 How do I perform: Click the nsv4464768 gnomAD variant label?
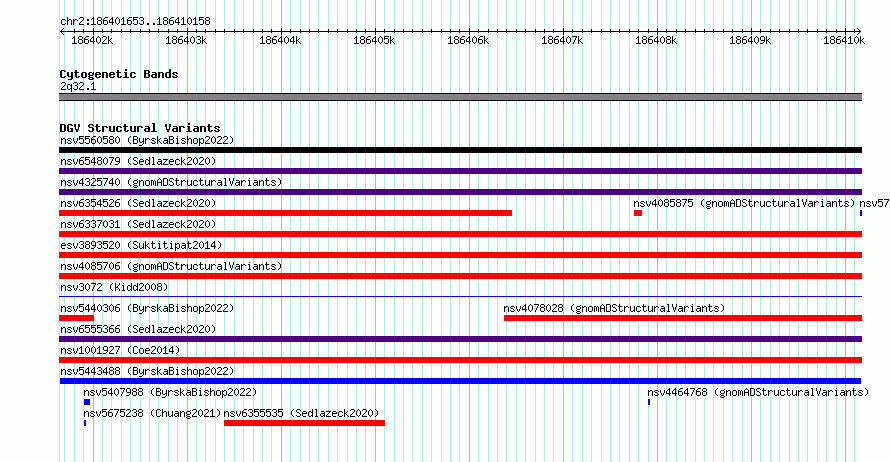758,392
